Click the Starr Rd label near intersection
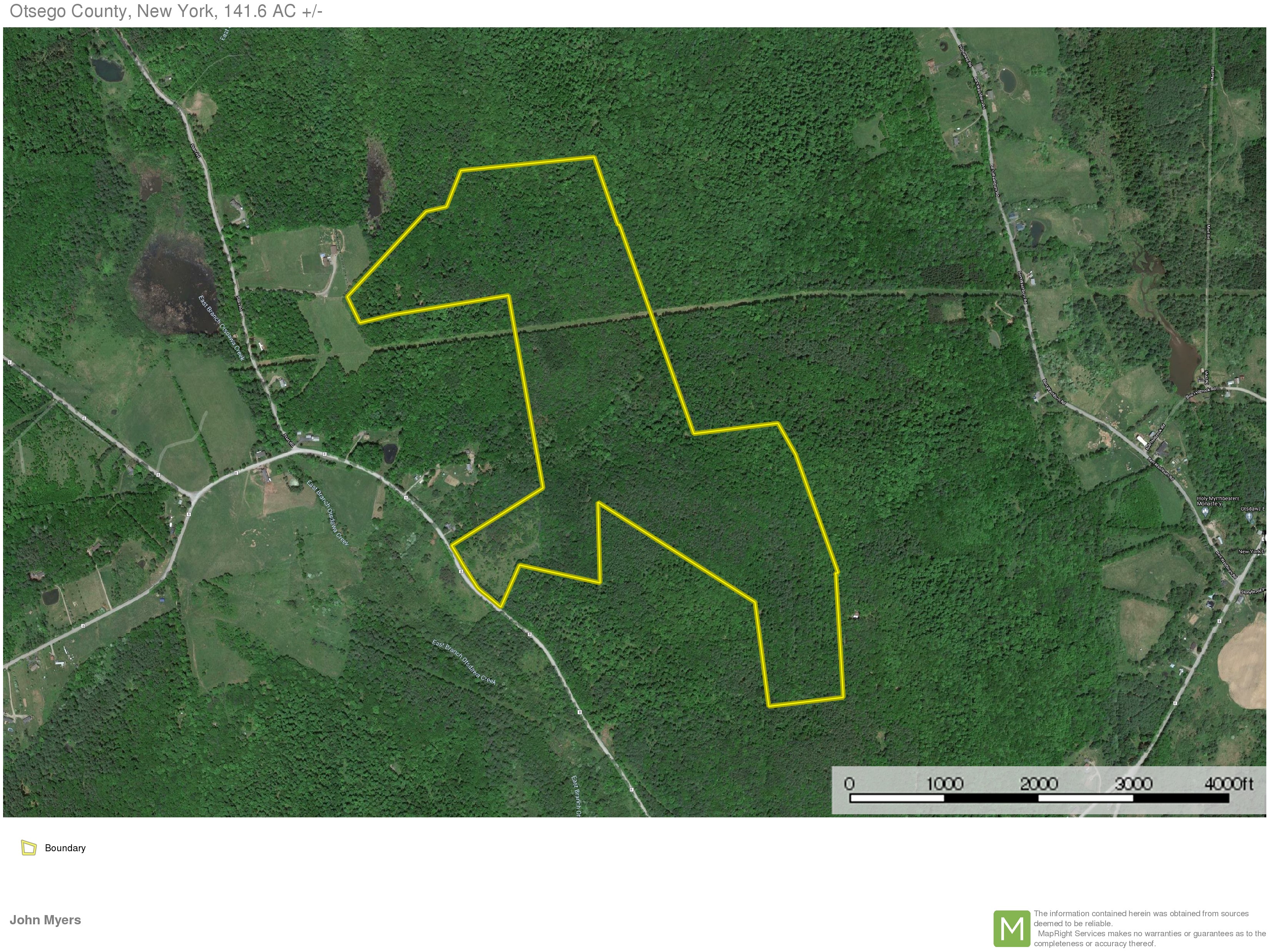This screenshot has height=952, width=1269. click(x=288, y=441)
